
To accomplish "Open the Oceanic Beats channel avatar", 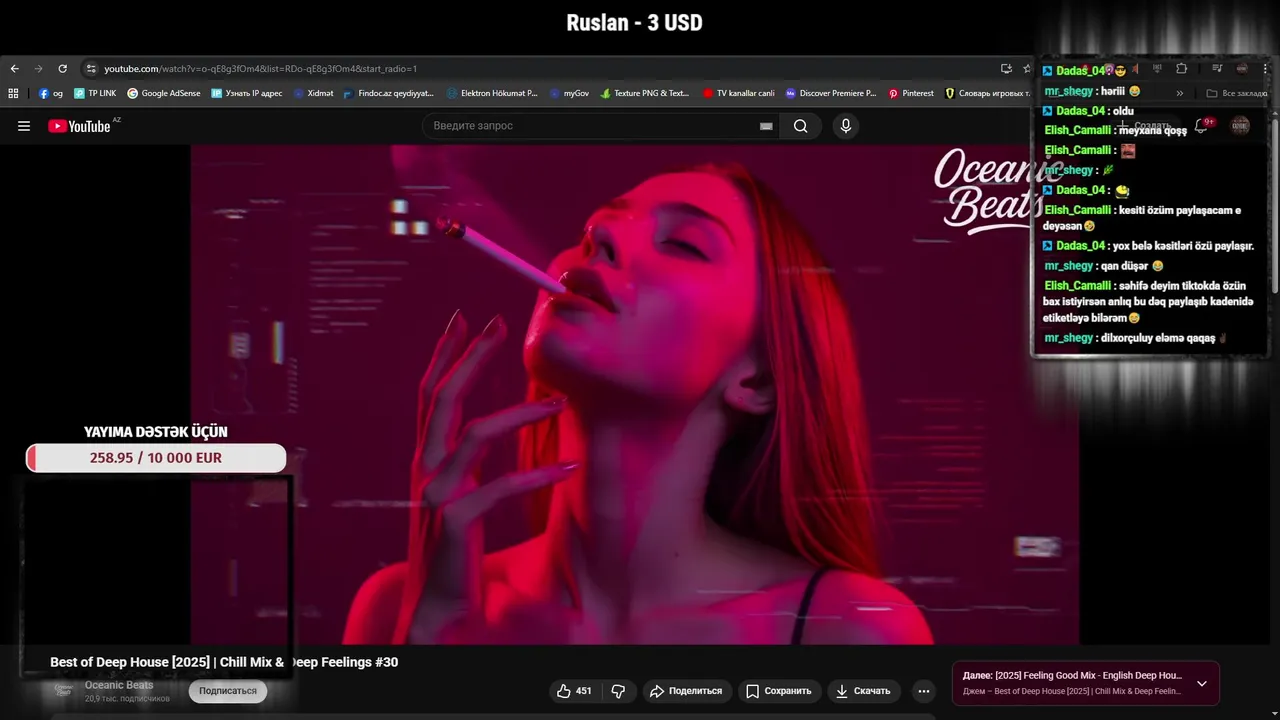I will [63, 690].
